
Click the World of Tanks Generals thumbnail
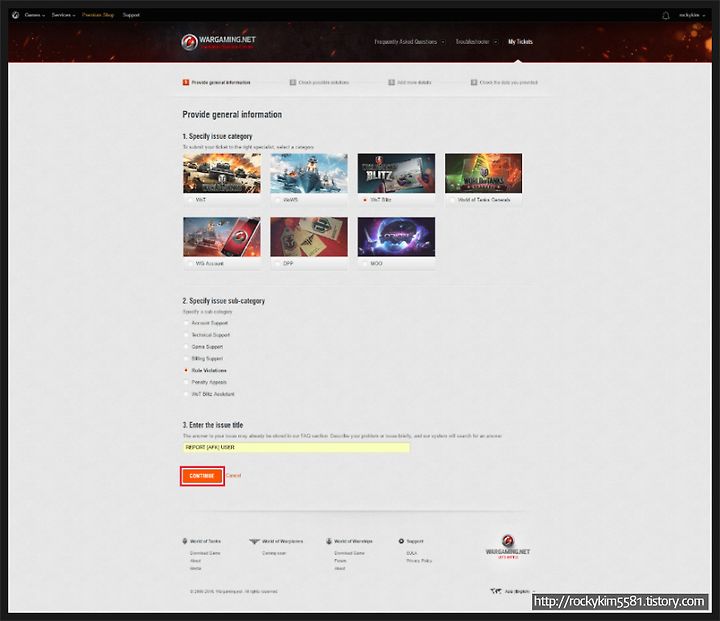(x=484, y=173)
